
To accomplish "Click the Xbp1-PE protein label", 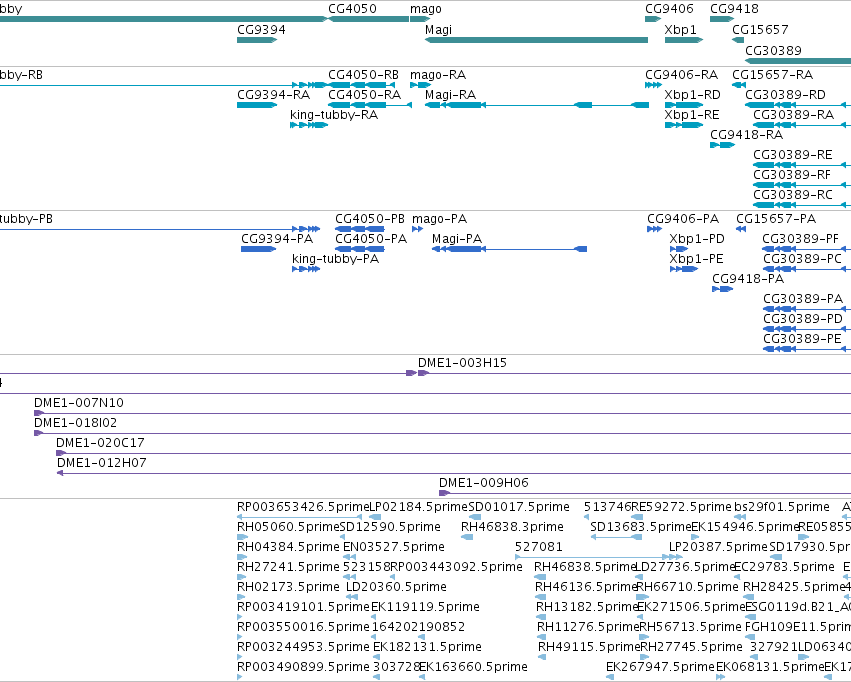I will [697, 259].
